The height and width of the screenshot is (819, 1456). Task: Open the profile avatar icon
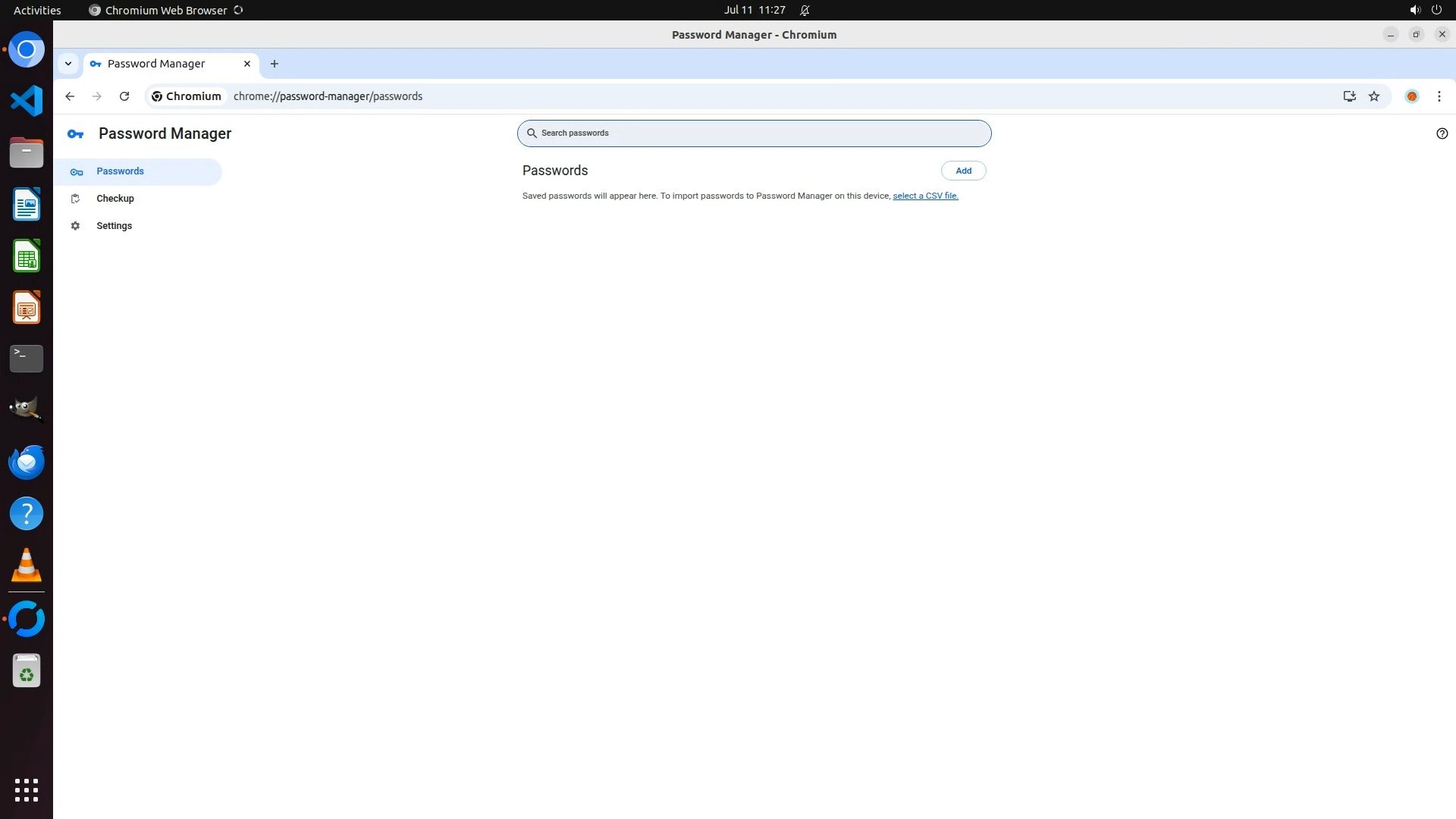click(1411, 96)
